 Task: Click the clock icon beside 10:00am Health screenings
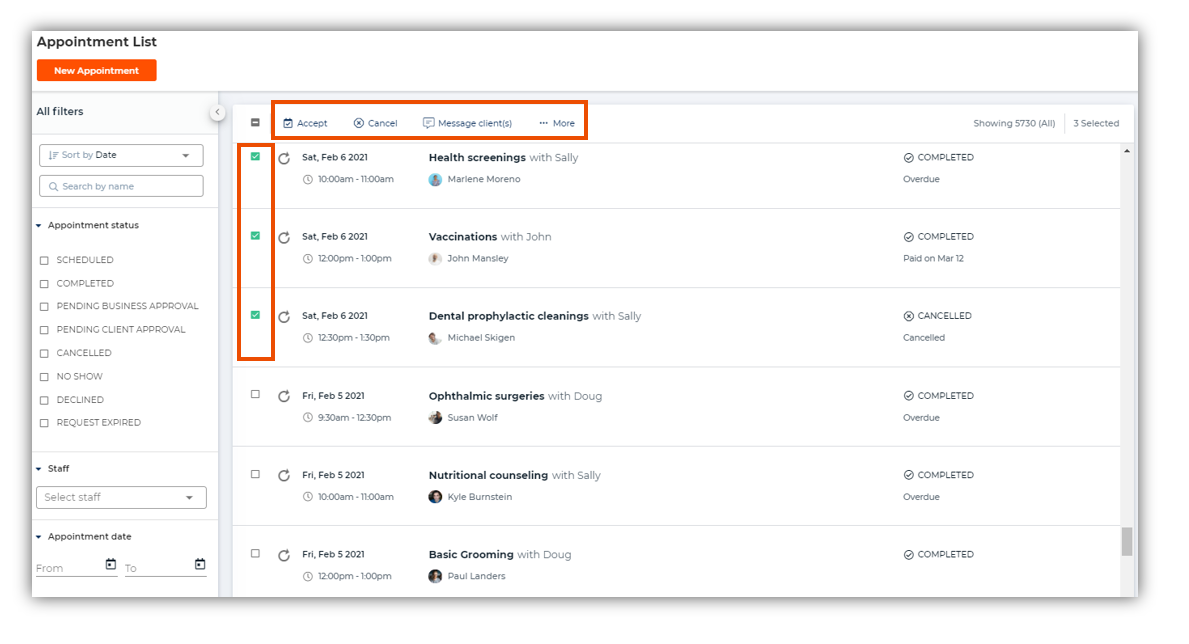tap(308, 180)
